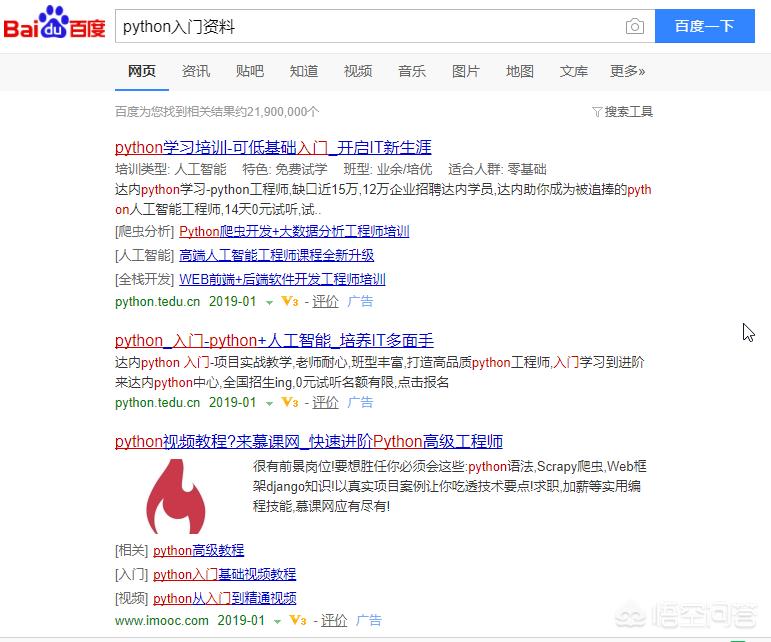This screenshot has width=771, height=642.
Task: Open python入门基础视频教程 link
Action: coord(225,574)
